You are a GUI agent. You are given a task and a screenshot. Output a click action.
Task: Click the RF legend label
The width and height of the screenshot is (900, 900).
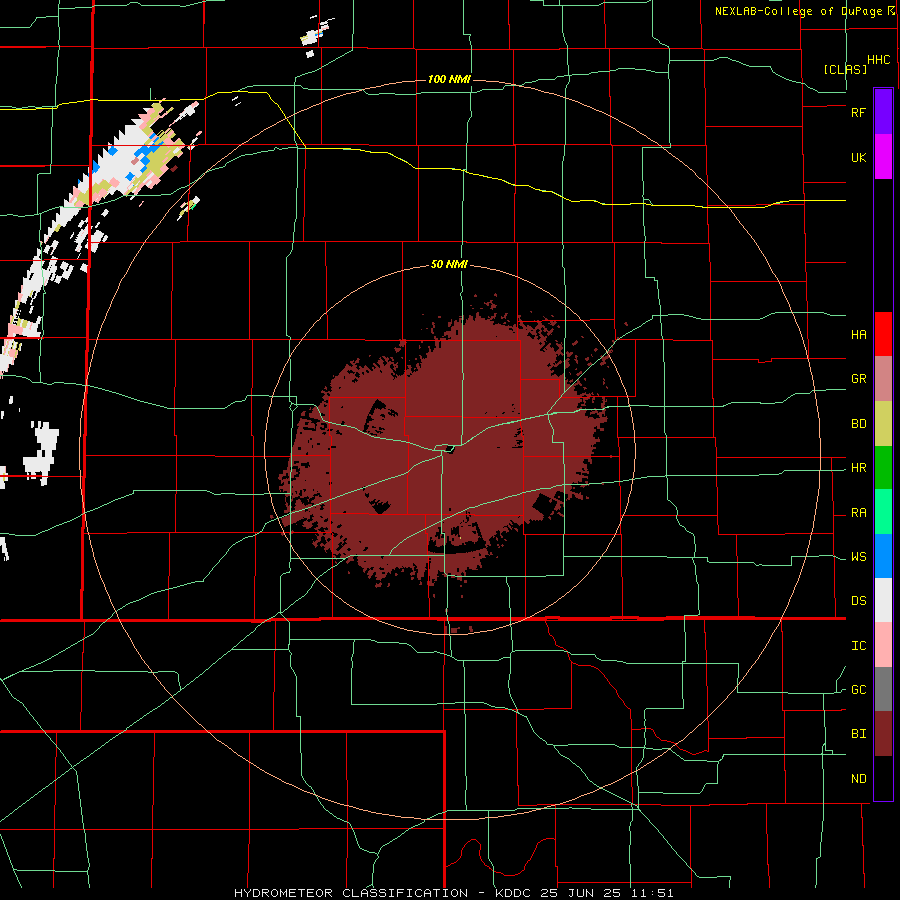click(858, 113)
